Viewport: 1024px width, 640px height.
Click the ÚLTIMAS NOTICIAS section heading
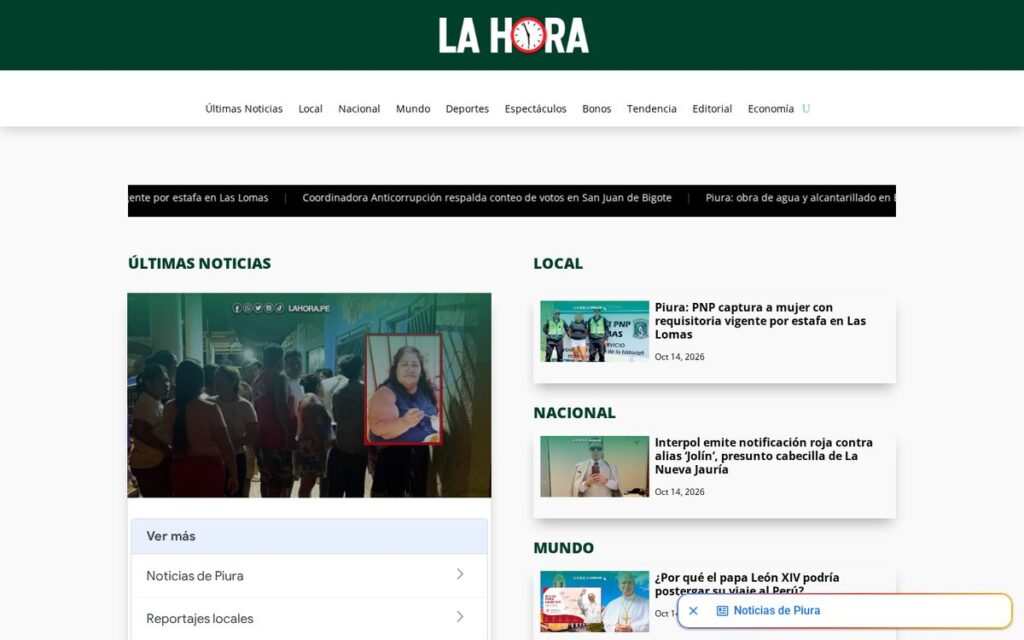coord(199,263)
